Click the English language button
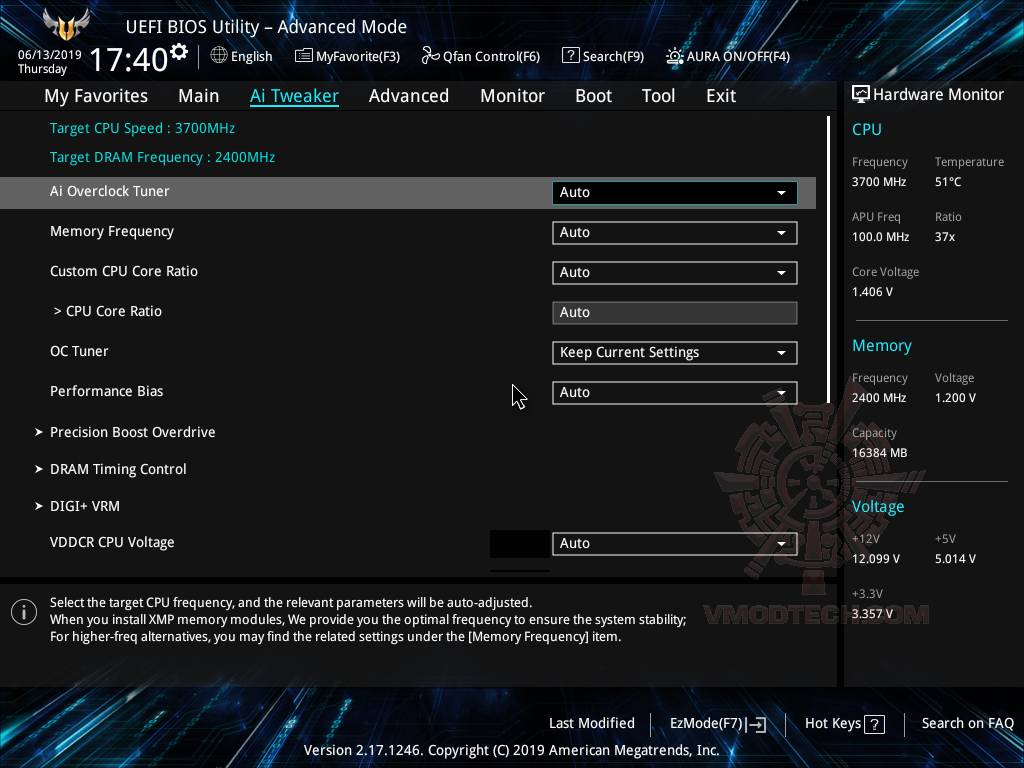Screen dimensions: 1024x768 [242, 56]
